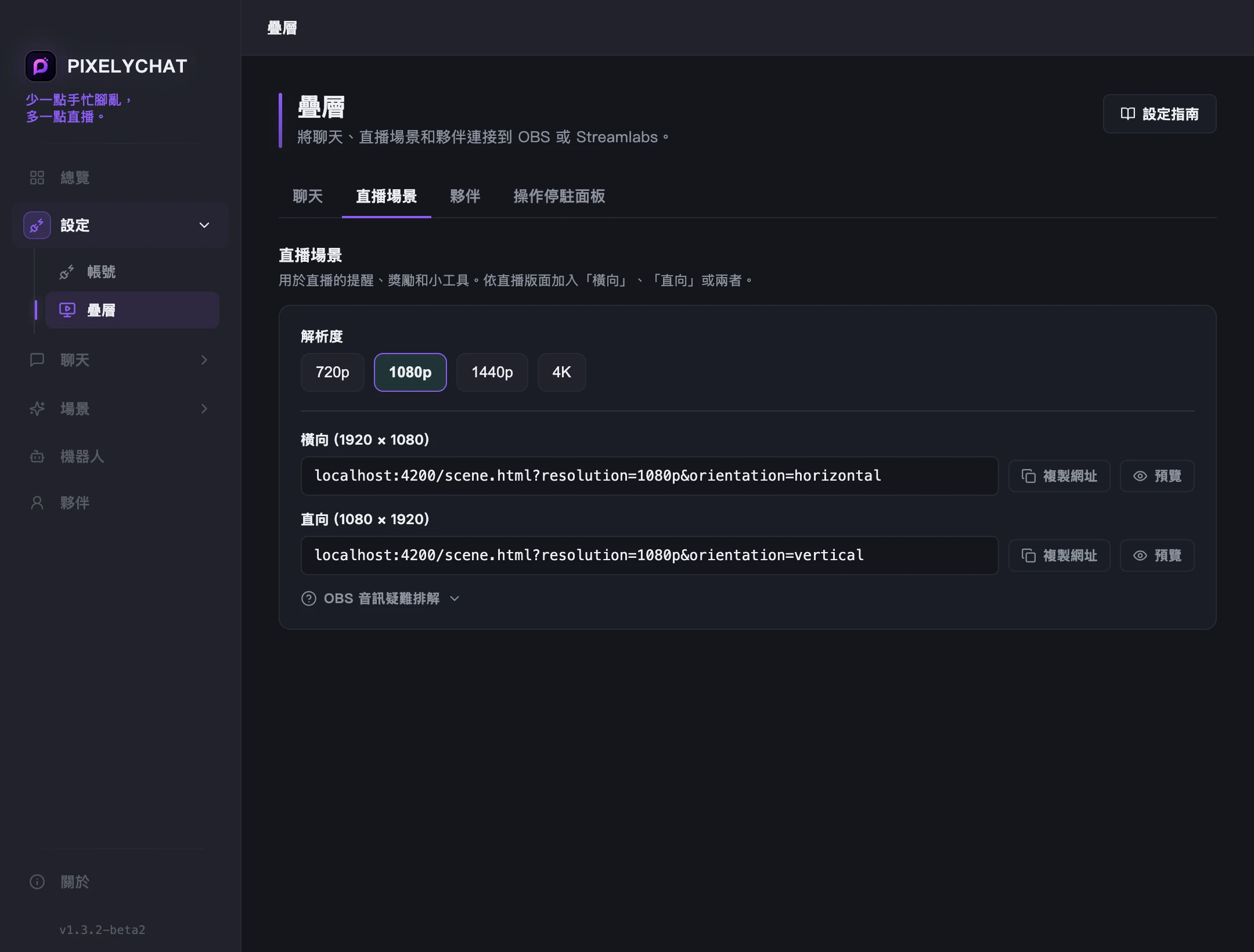Image resolution: width=1254 pixels, height=952 pixels.
Task: Select 疊層 in the settings submenu
Action: [132, 310]
